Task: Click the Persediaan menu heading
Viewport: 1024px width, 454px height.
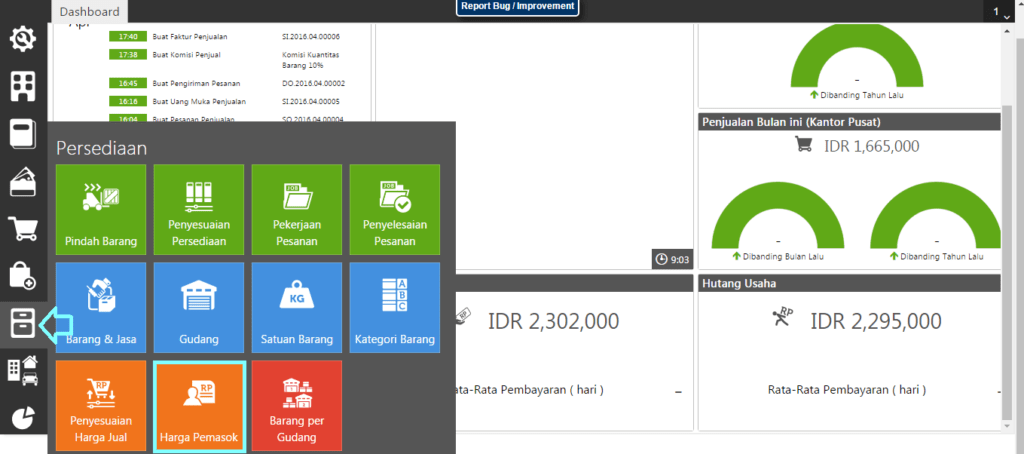Action: 101,148
